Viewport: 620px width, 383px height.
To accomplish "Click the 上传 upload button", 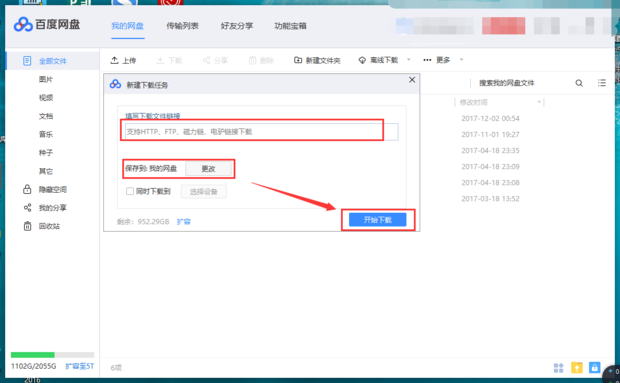I will pyautogui.click(x=123, y=60).
